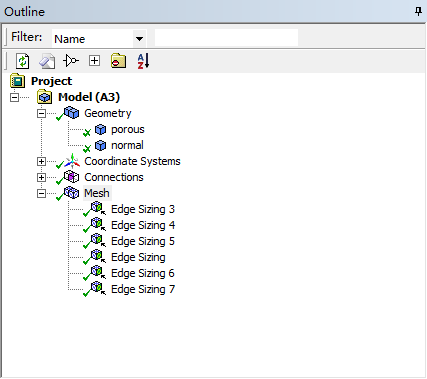
Task: Click the filter search text field
Action: click(x=226, y=38)
